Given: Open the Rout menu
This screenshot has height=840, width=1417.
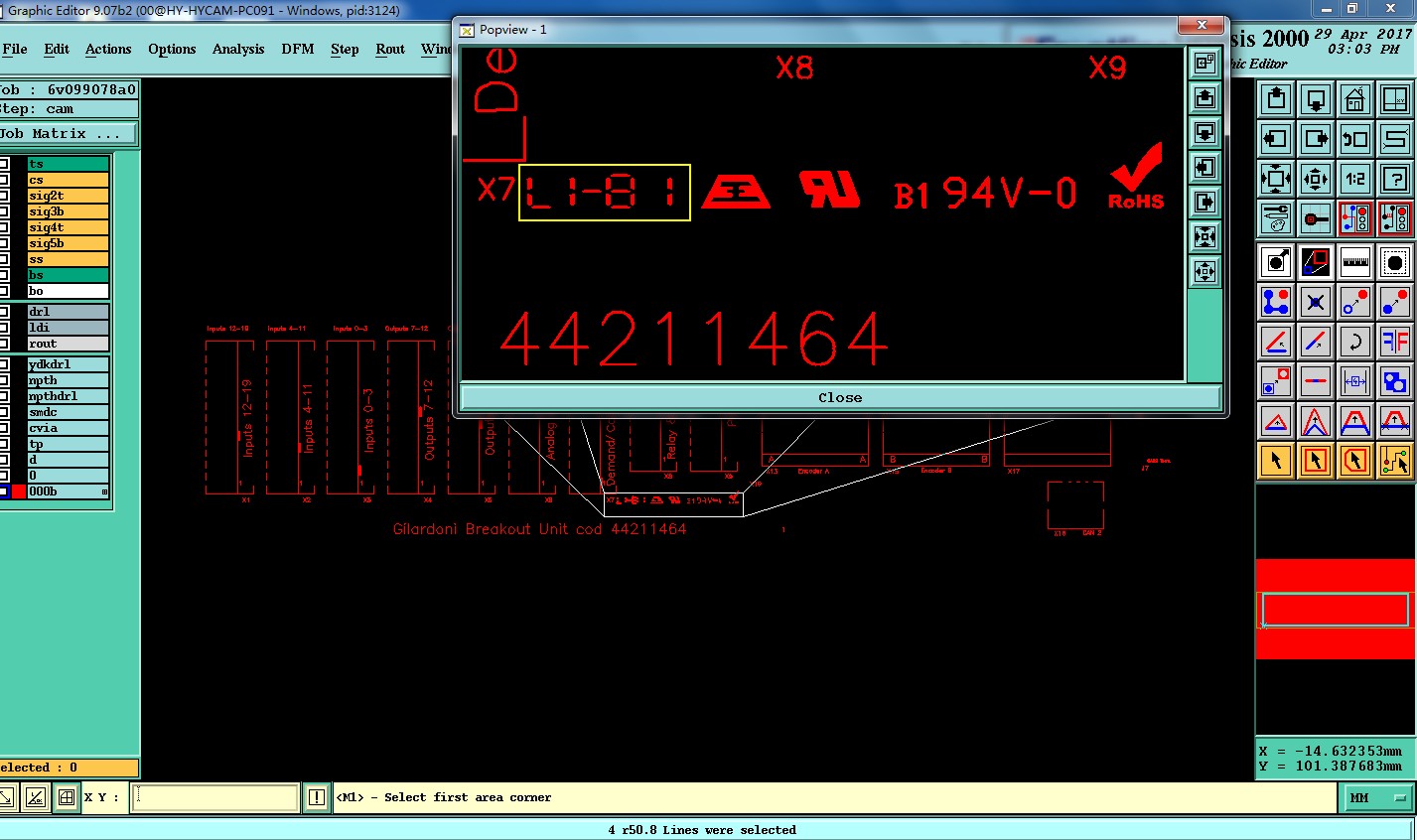Looking at the screenshot, I should click(x=390, y=49).
